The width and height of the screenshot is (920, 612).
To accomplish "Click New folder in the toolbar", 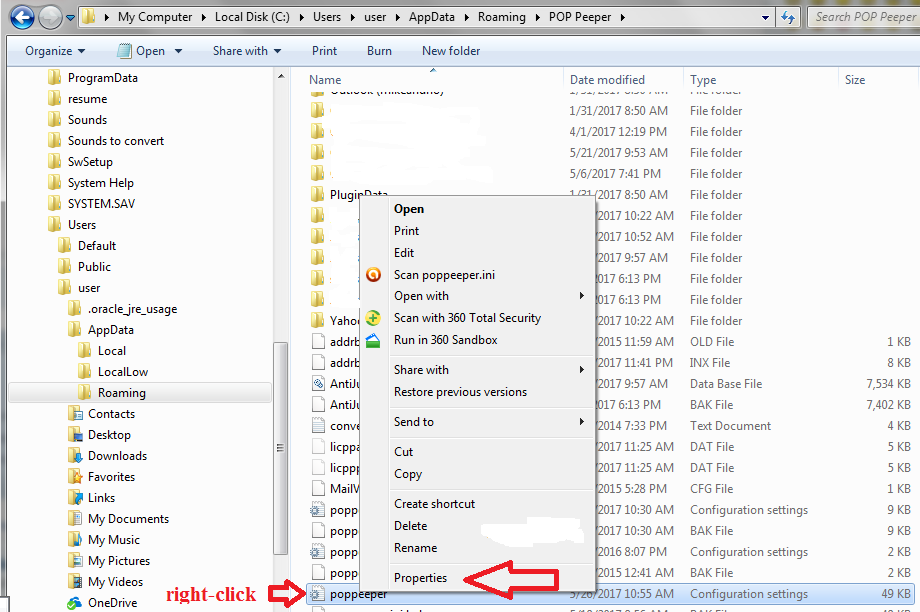I will [451, 51].
